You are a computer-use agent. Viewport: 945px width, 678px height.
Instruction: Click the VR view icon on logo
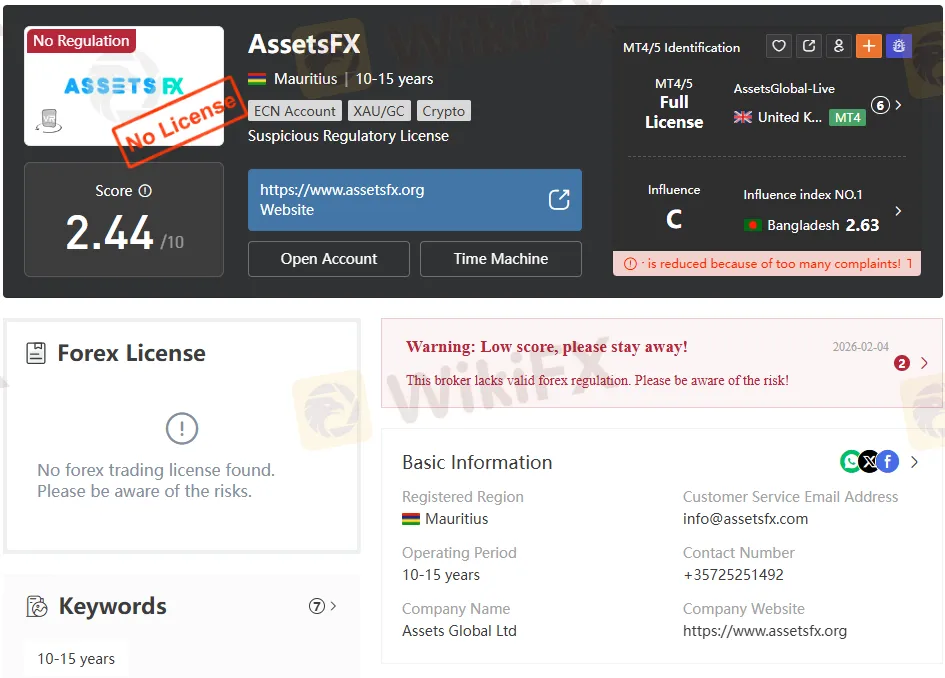pos(49,121)
